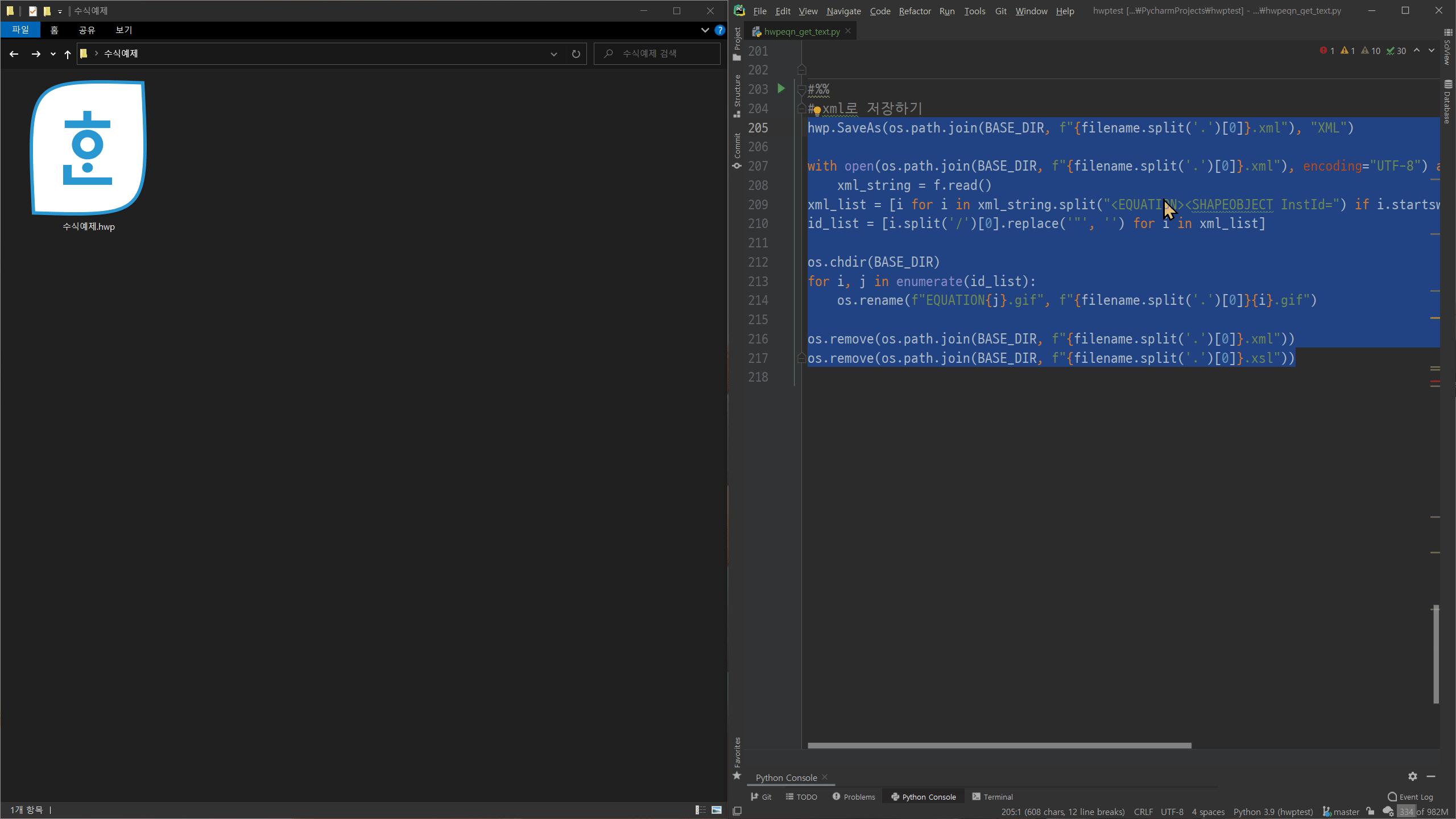
Task: Click the intention lightbulb on line 204
Action: click(x=817, y=110)
